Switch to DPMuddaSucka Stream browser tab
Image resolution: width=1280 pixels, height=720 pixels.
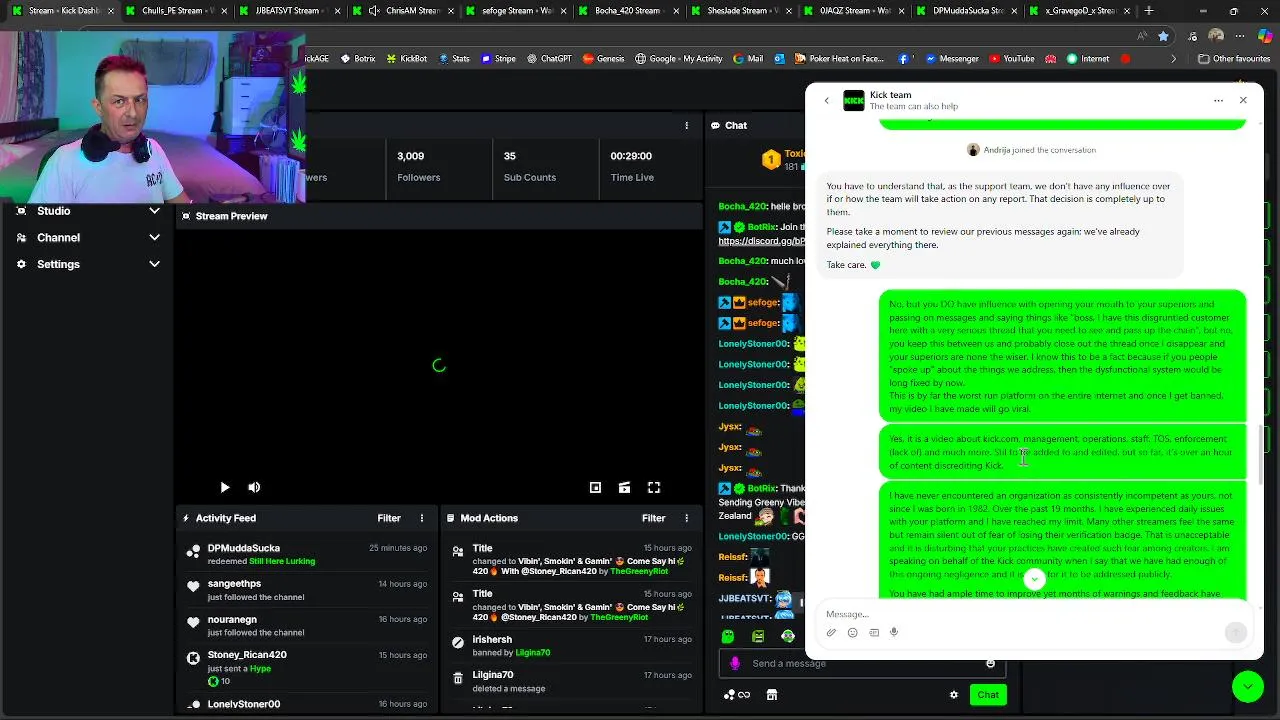969,11
